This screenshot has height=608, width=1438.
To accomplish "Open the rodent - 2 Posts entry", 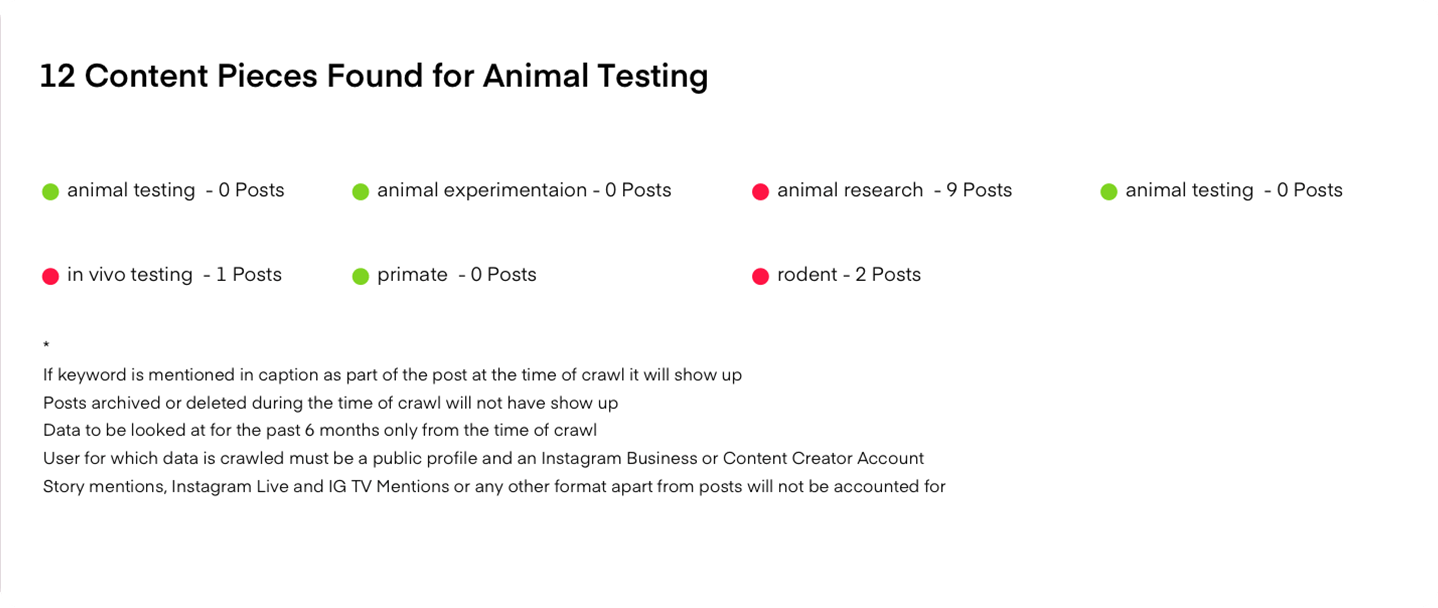I will [849, 274].
